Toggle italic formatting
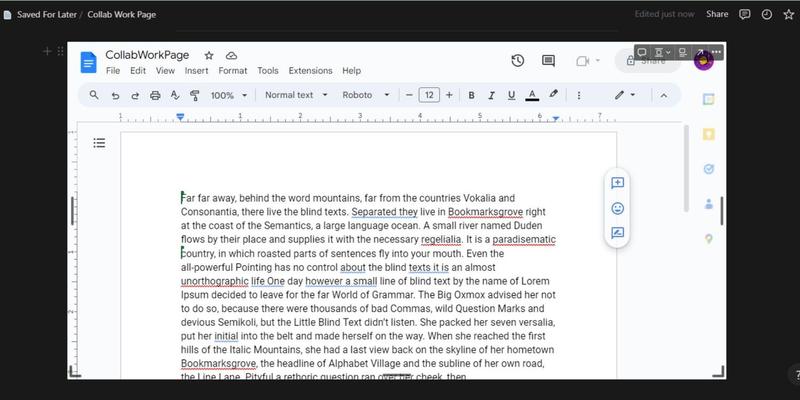Viewport: 800px width, 400px height. [491, 95]
